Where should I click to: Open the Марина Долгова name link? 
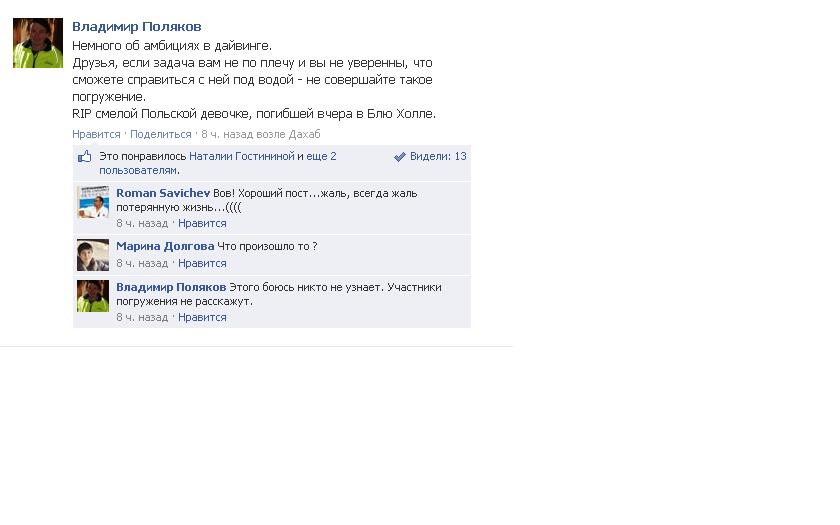click(x=165, y=246)
